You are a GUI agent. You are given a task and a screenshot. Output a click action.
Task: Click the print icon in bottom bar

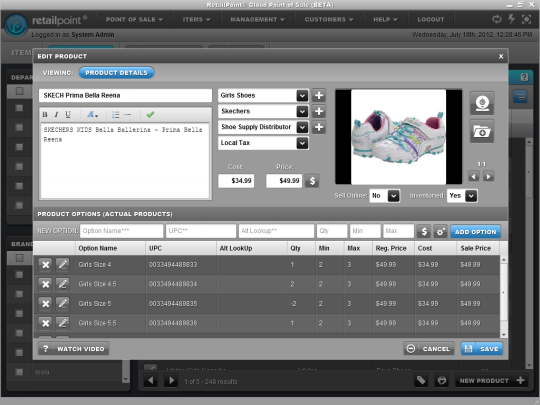[442, 381]
